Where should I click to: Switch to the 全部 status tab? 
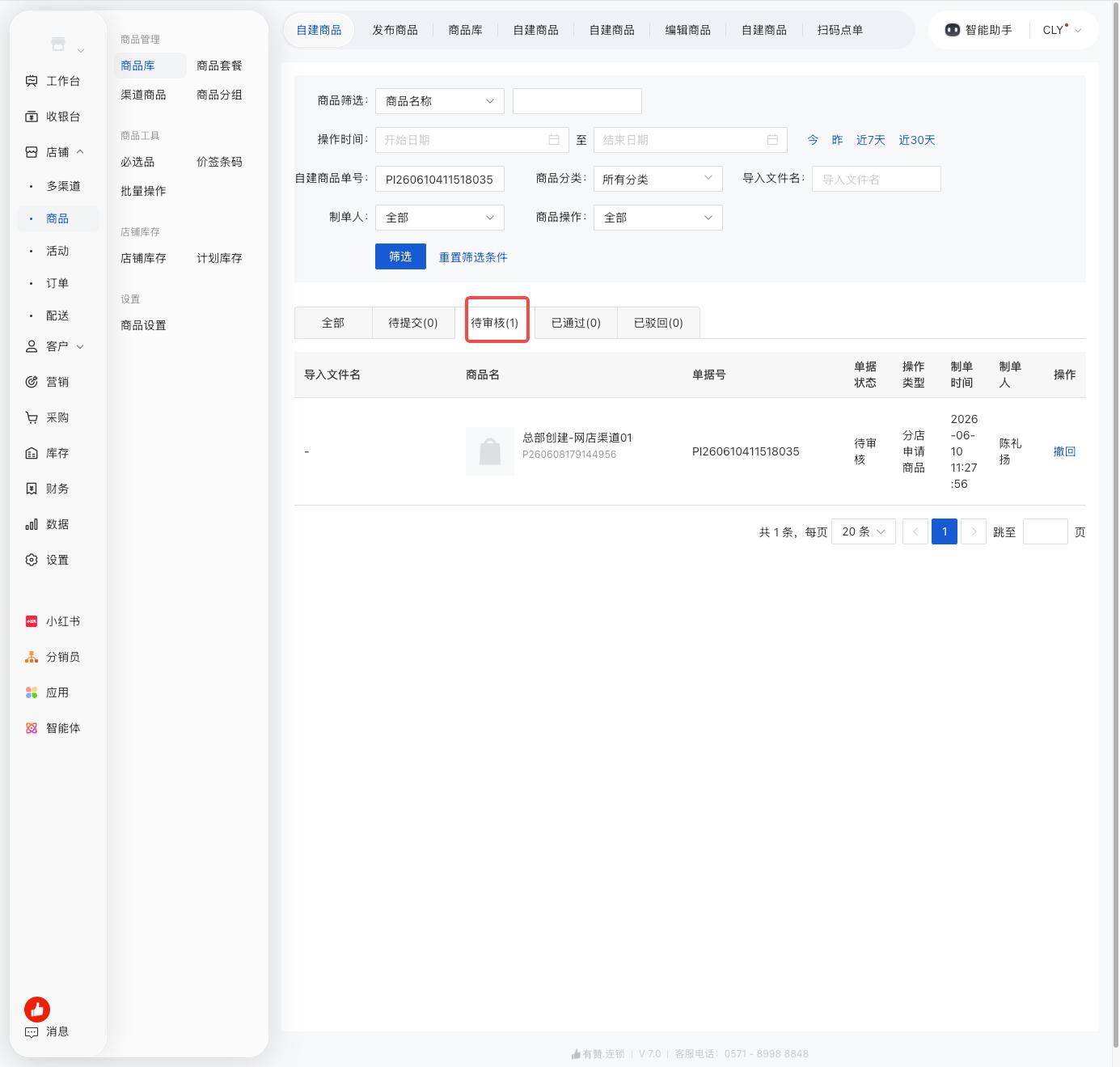(x=333, y=323)
